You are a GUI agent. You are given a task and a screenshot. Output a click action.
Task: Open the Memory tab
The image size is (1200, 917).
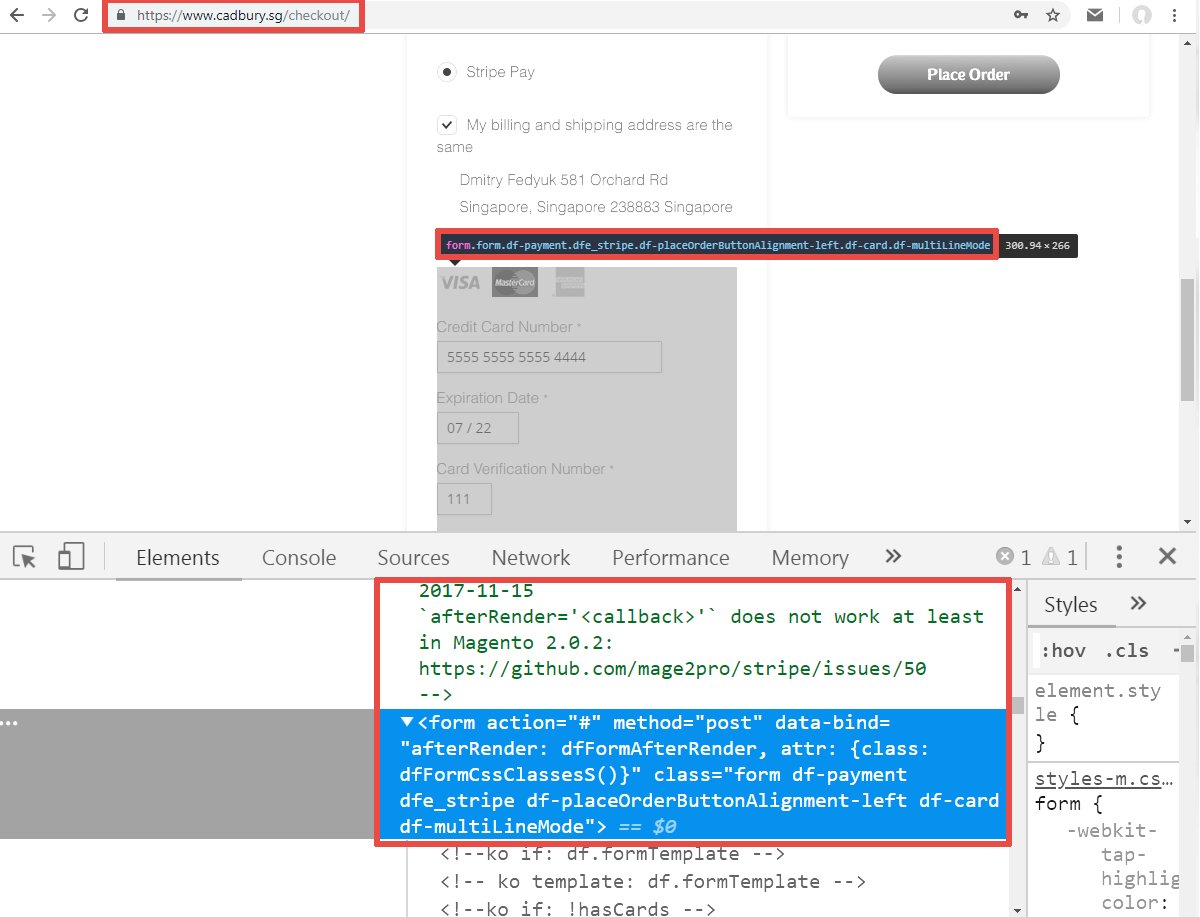tap(810, 558)
